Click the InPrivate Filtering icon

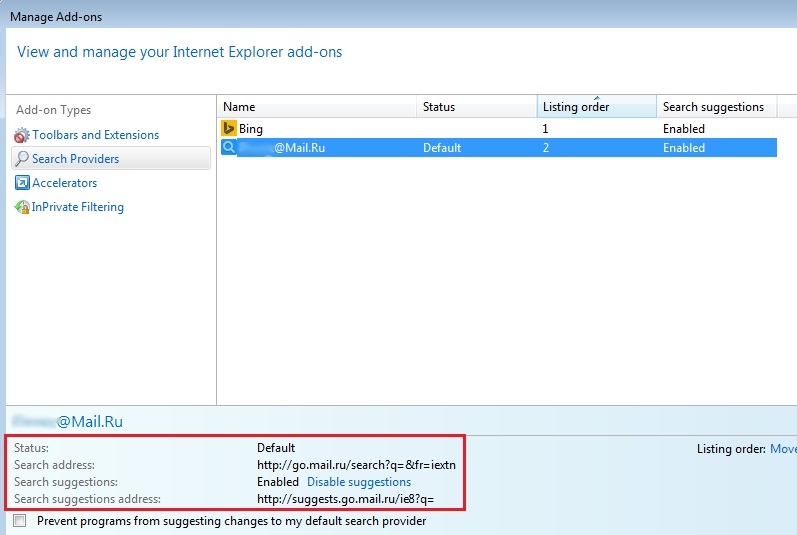(22, 207)
